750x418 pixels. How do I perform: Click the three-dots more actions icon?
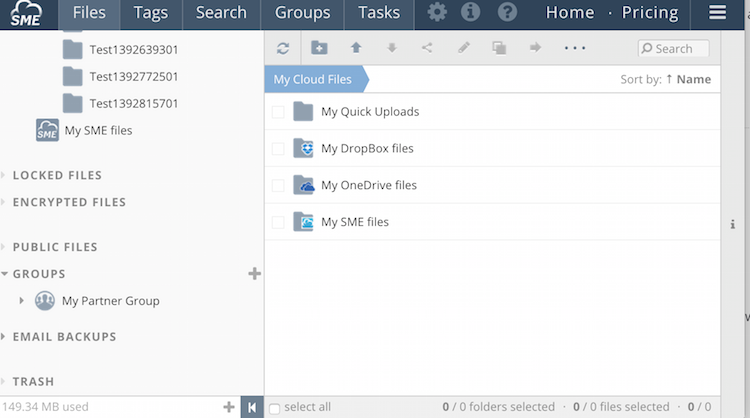pyautogui.click(x=575, y=48)
